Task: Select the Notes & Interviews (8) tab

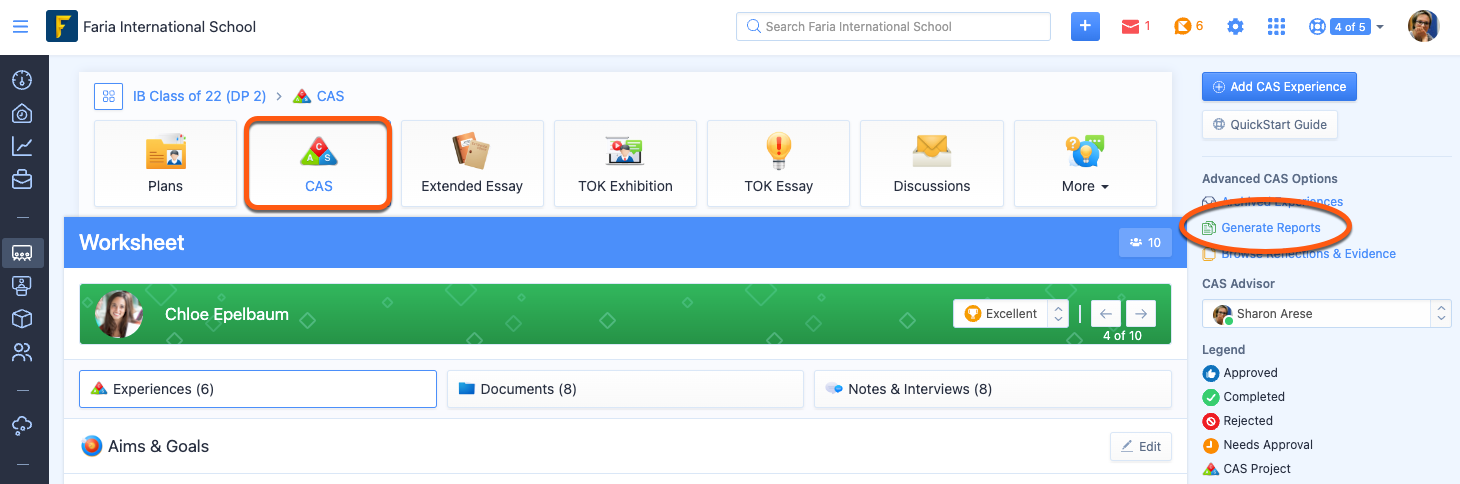Action: tap(992, 389)
